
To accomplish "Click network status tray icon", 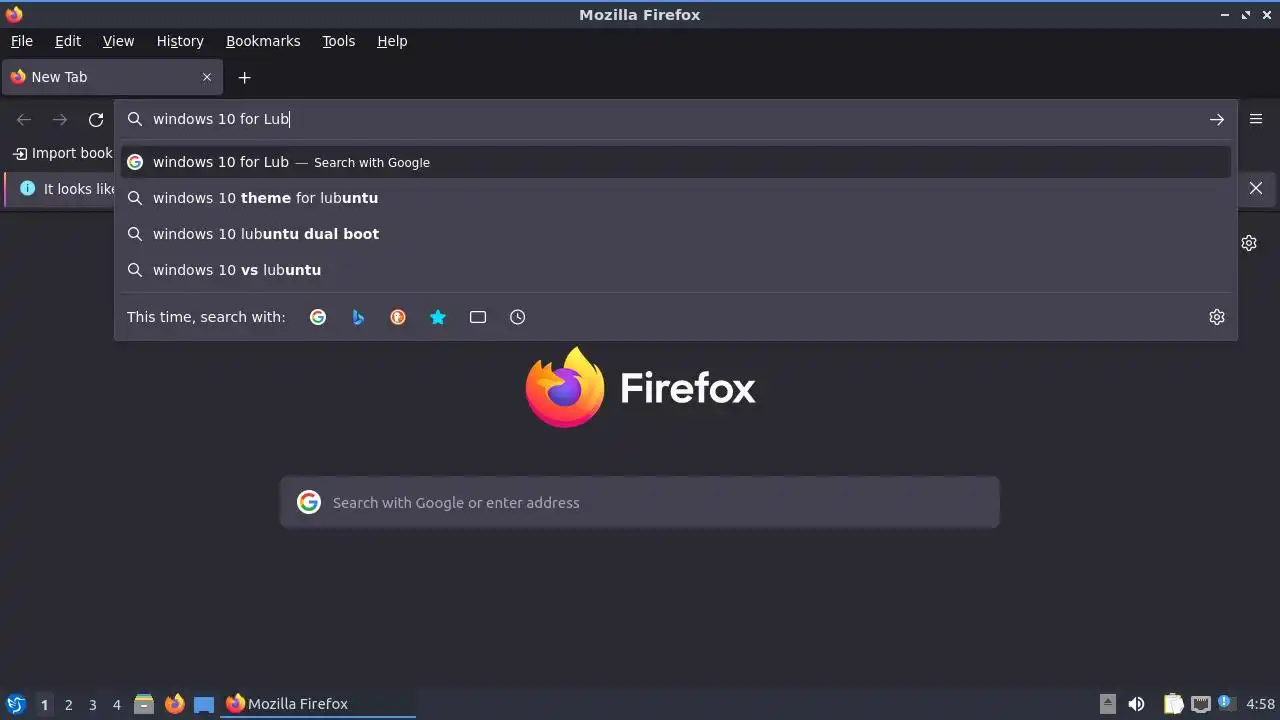I will tap(1201, 704).
